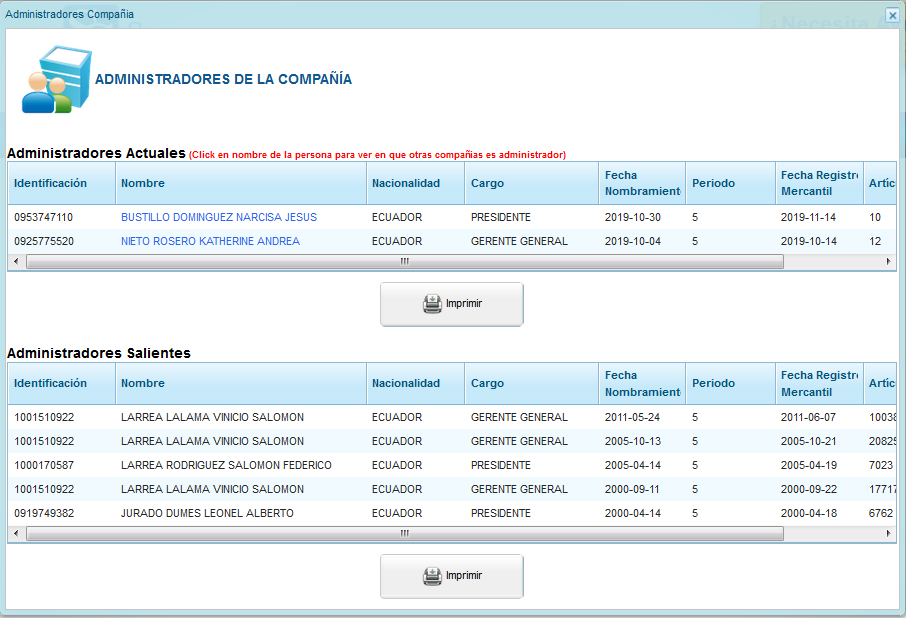Sort current administrators by Identificación column
The width and height of the screenshot is (906, 618).
pos(50,183)
